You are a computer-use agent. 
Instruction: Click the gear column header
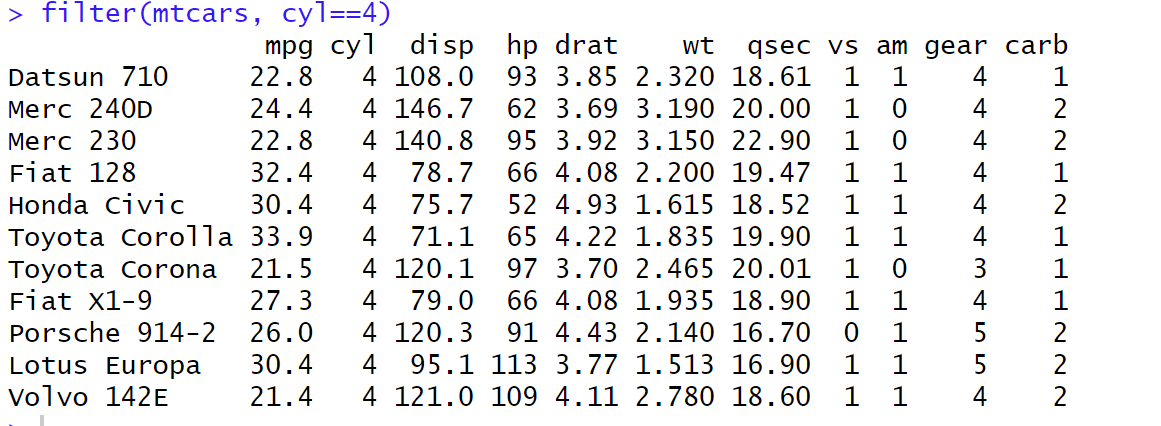tap(956, 47)
